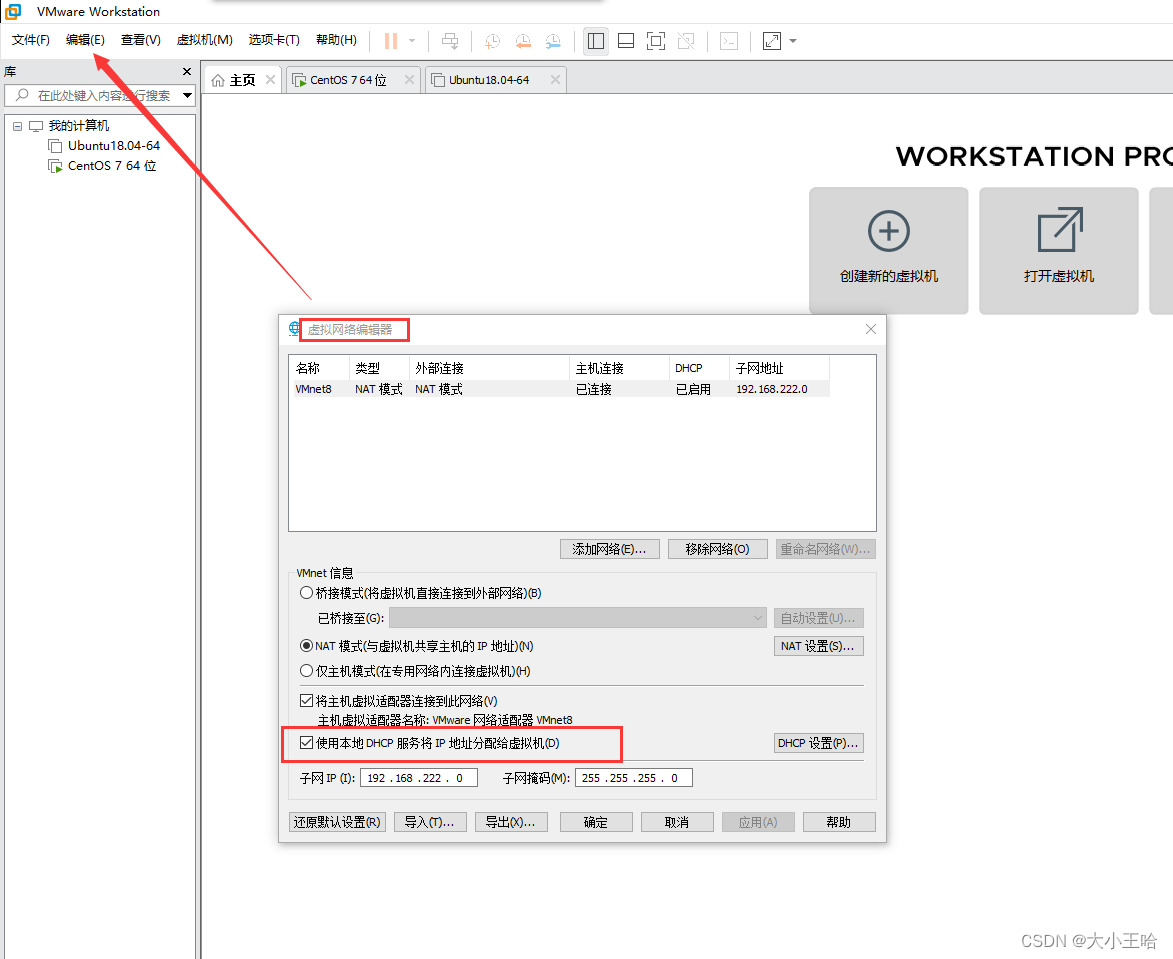Close the 主页 tab

(x=270, y=79)
